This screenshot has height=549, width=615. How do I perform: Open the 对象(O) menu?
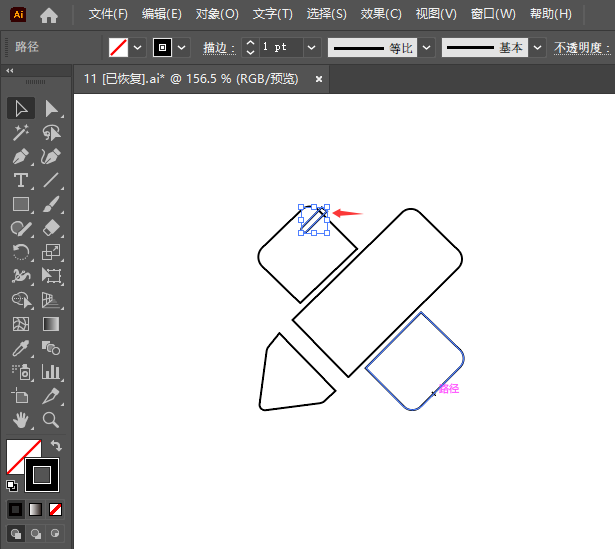tap(217, 14)
